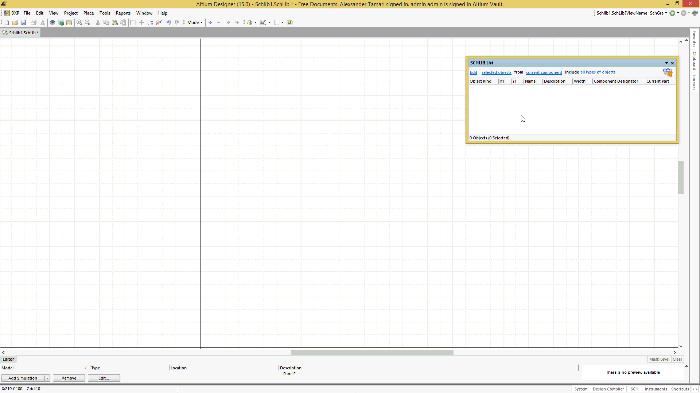Open the Help menu

click(x=163, y=13)
